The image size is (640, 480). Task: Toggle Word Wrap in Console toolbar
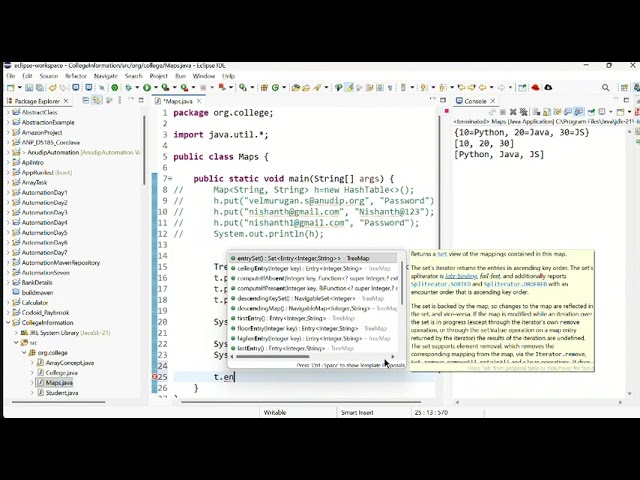[558, 112]
